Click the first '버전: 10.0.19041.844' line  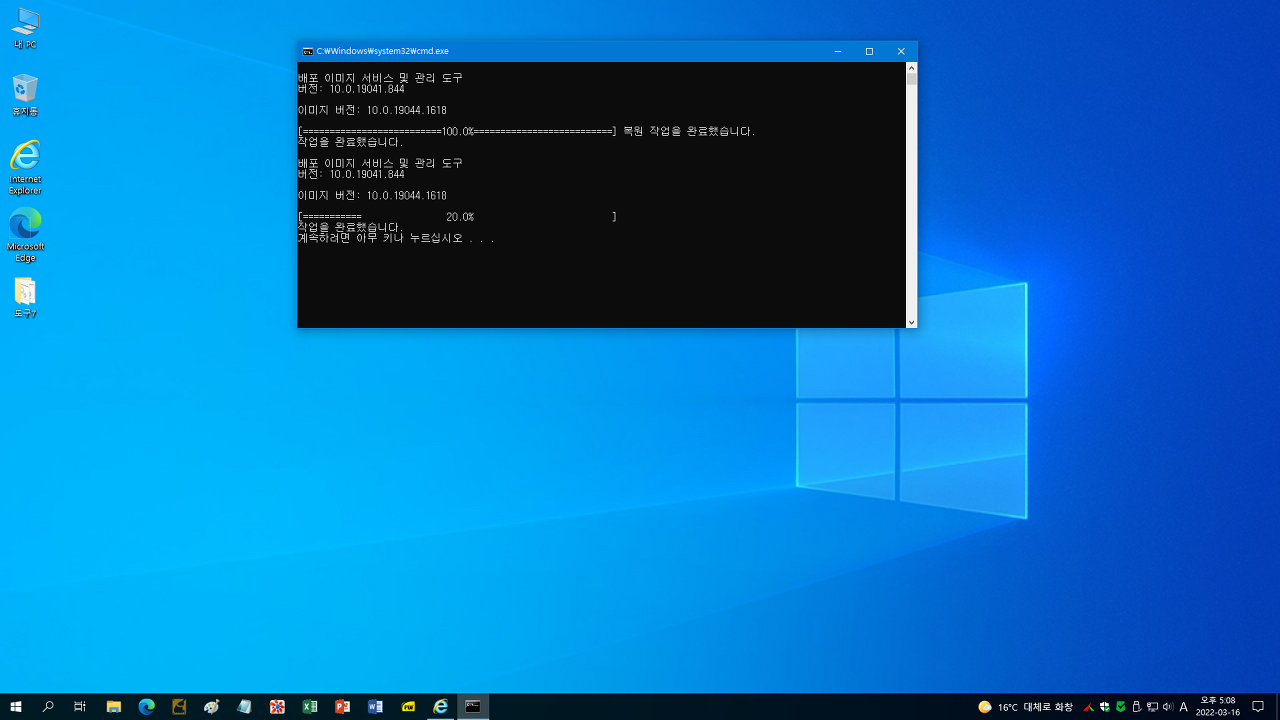(x=351, y=89)
